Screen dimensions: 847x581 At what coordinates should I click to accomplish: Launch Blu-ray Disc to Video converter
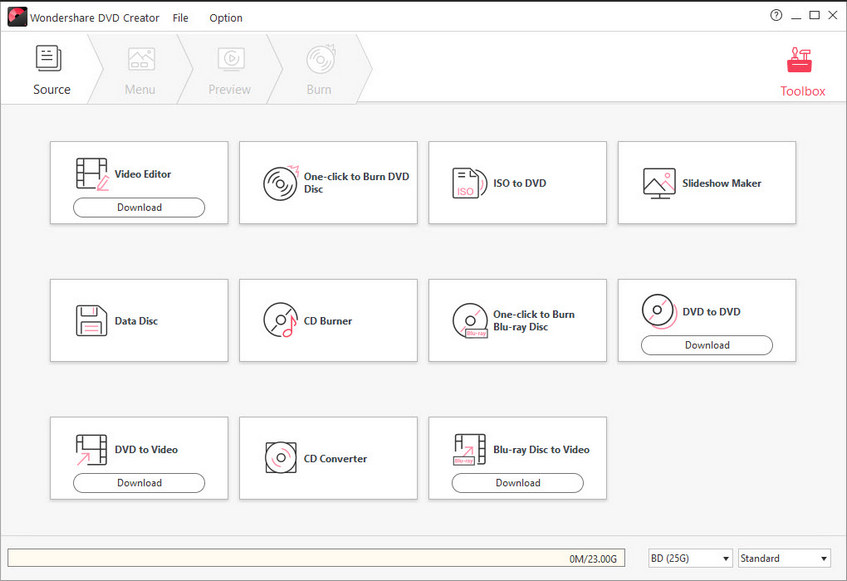click(517, 449)
